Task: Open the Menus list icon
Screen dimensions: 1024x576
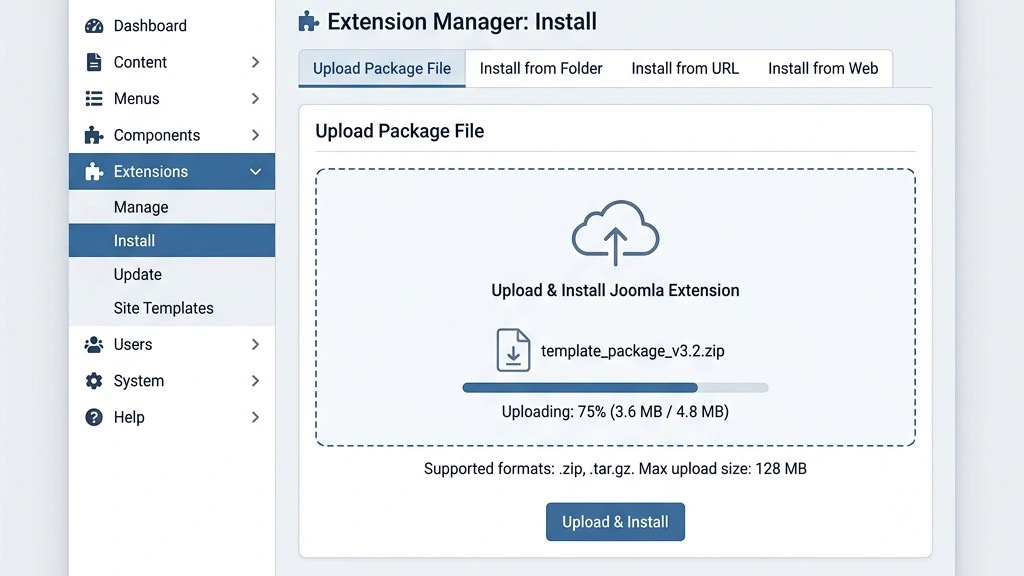Action: click(x=94, y=98)
